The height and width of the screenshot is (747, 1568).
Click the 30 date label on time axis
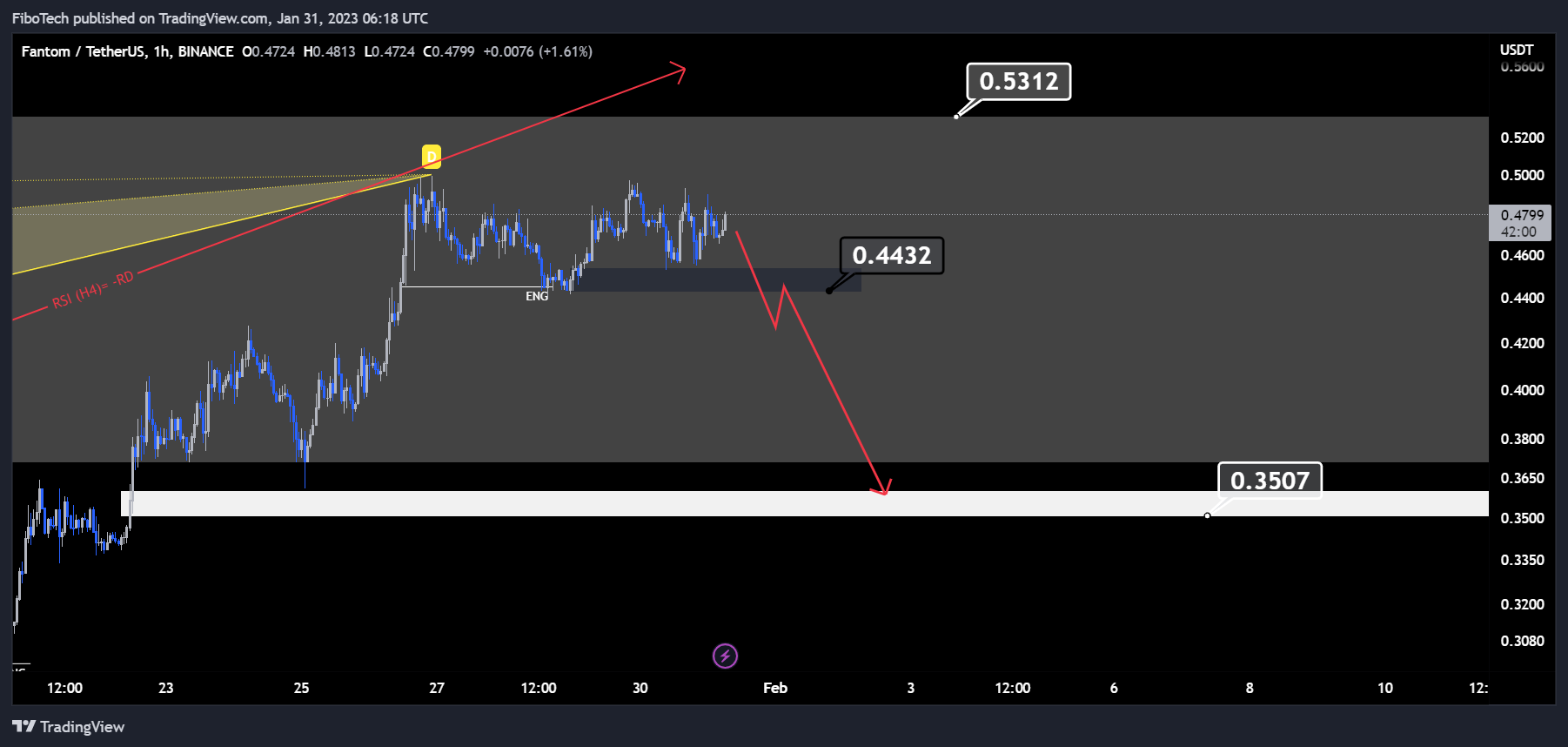640,688
